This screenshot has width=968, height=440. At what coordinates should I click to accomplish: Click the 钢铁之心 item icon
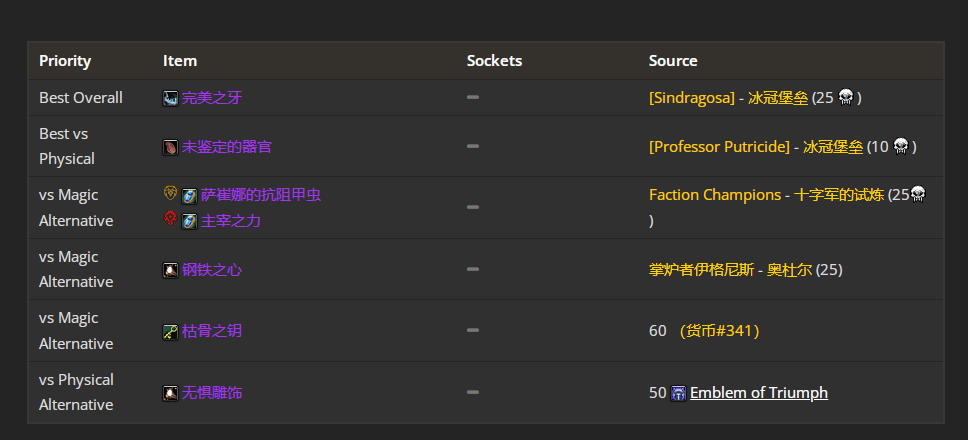coord(171,270)
